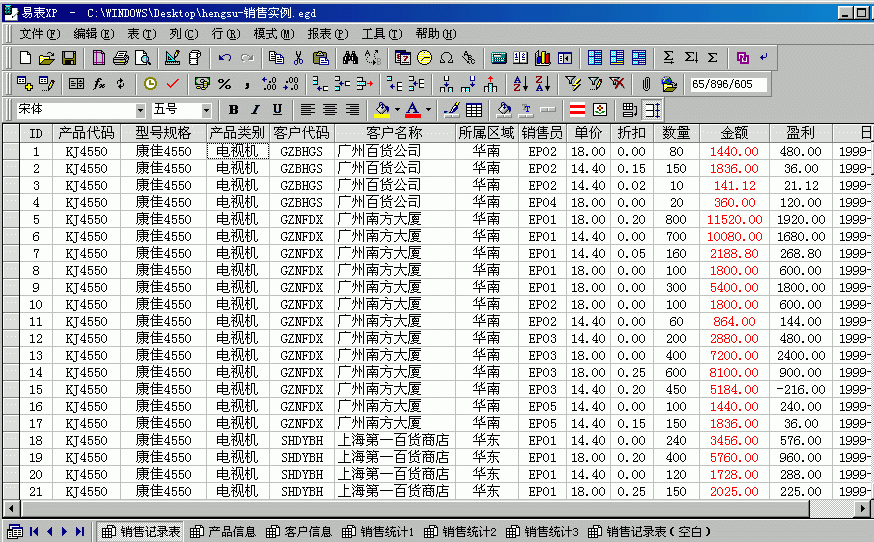Screen dimensions: 874x542
Task: Add a new row with the table plus icon
Action: (25, 84)
